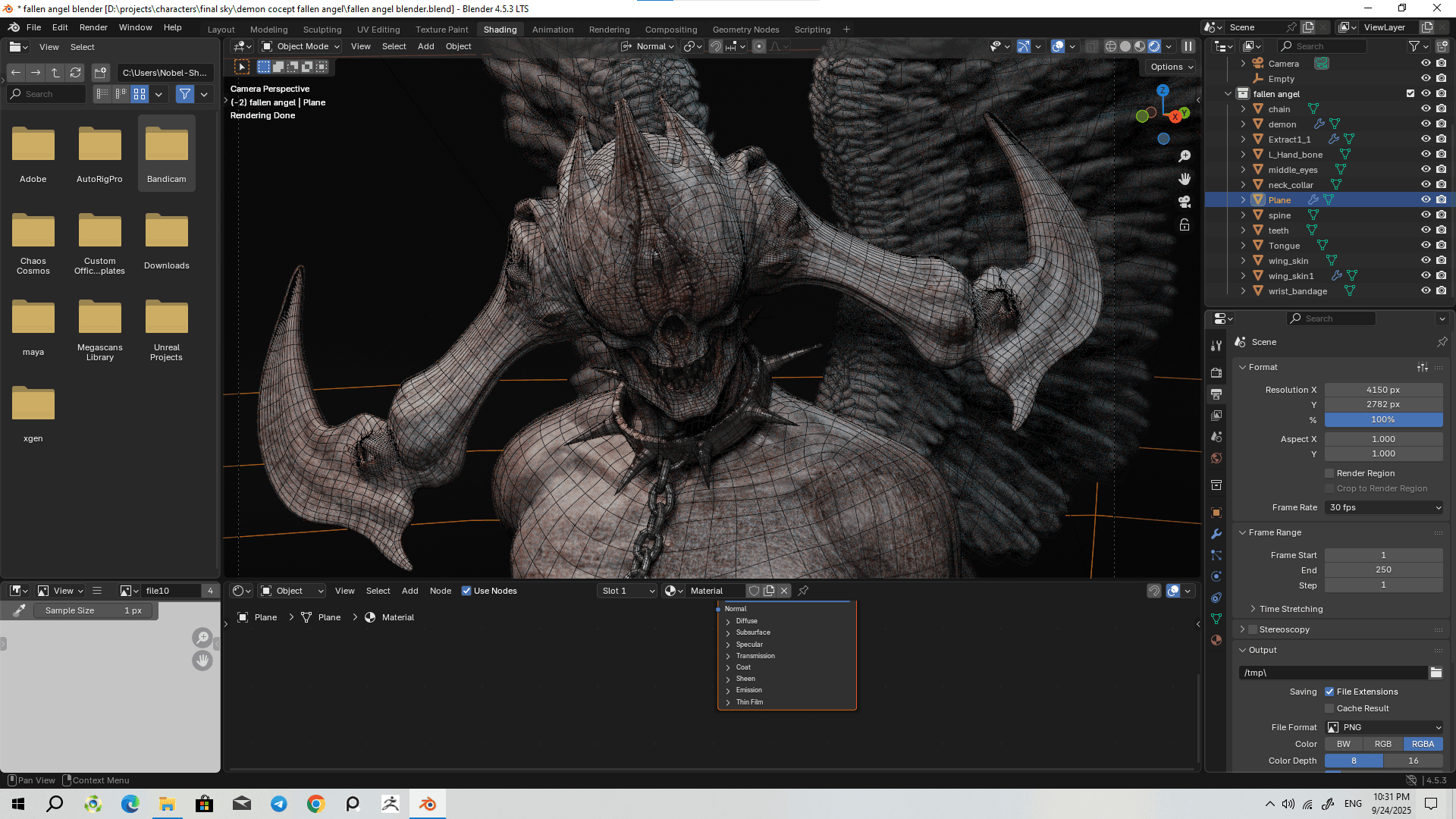1456x819 pixels.
Task: Disable the Use Nodes checkbox
Action: coord(466,591)
